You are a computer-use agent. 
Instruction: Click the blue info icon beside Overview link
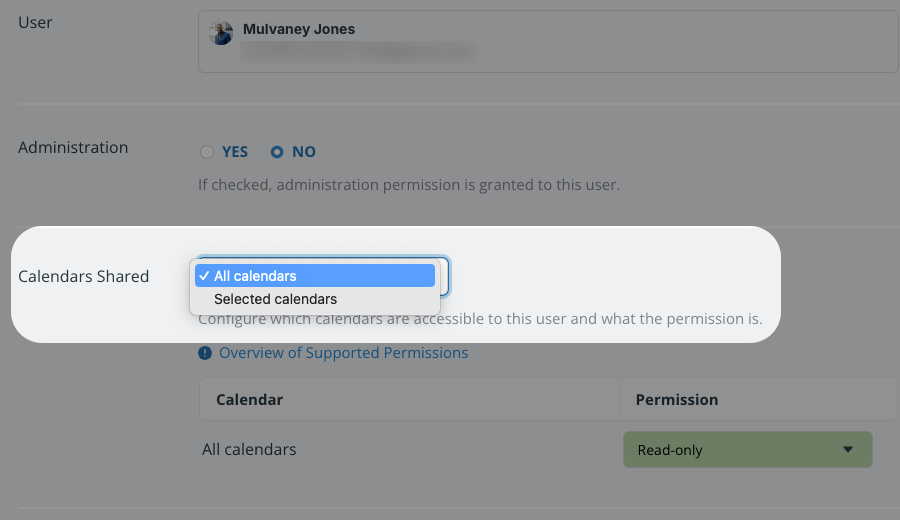(205, 353)
